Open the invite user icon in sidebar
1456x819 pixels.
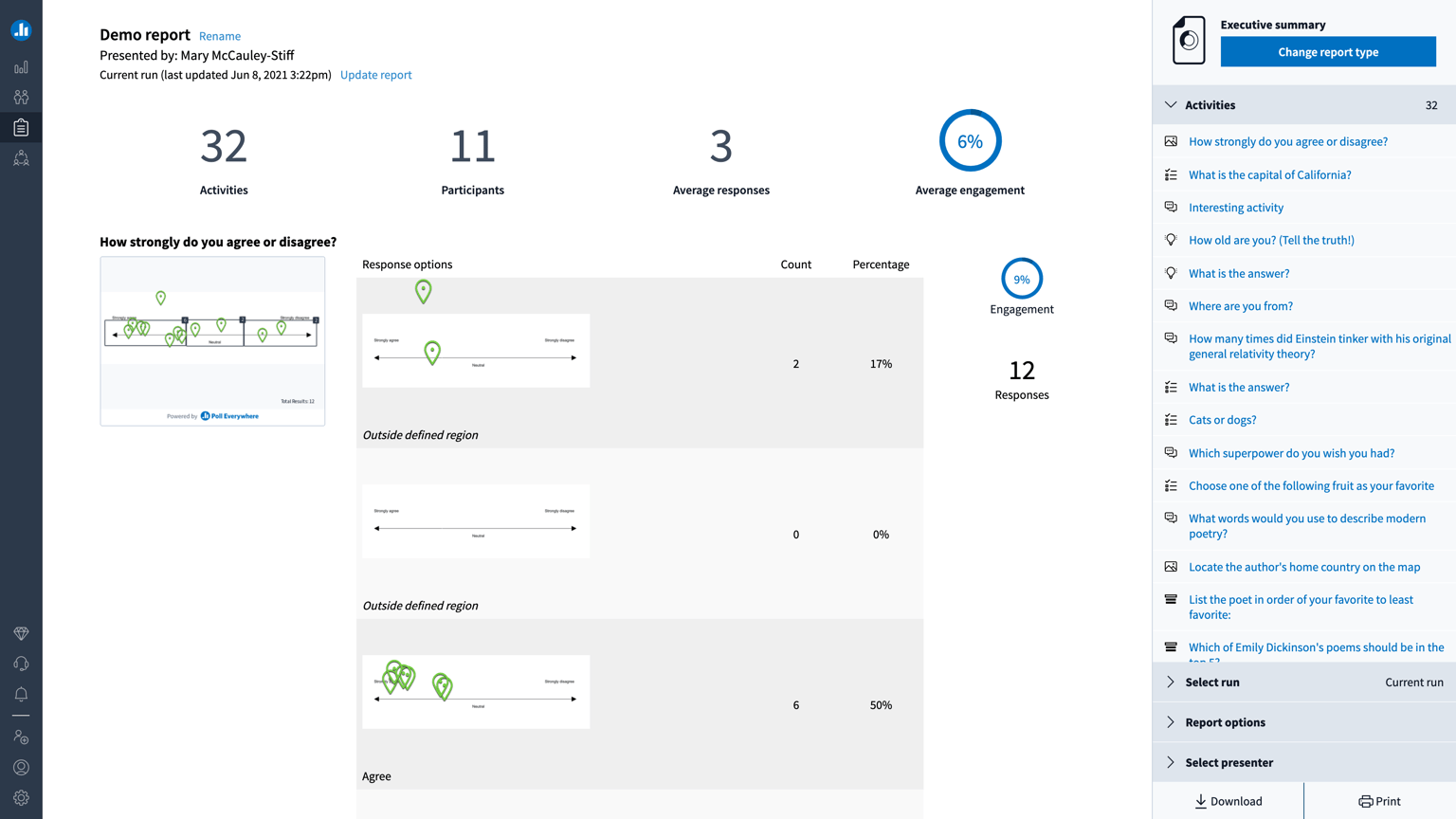coord(21,737)
